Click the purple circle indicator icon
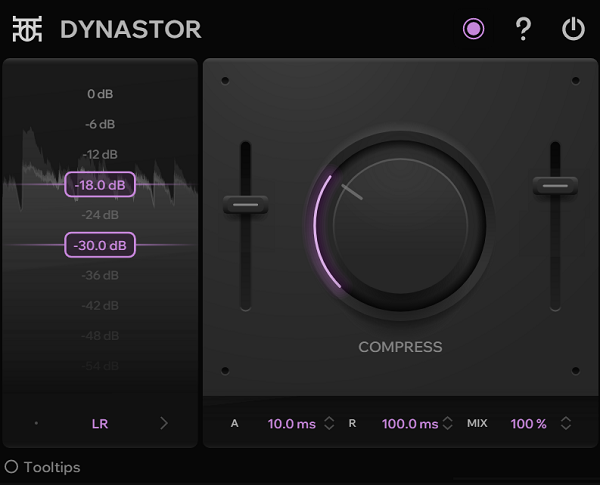 473,29
